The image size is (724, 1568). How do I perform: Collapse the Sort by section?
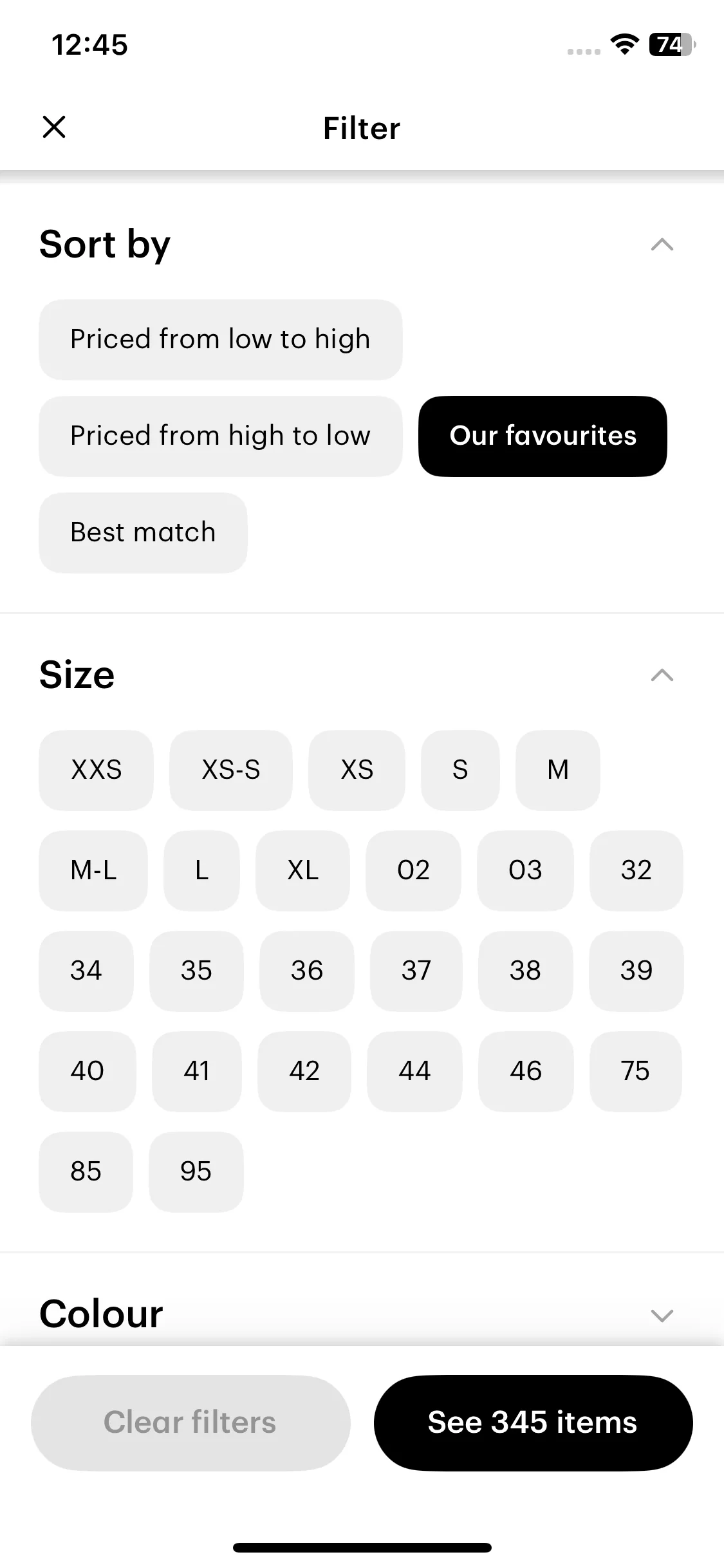click(662, 245)
